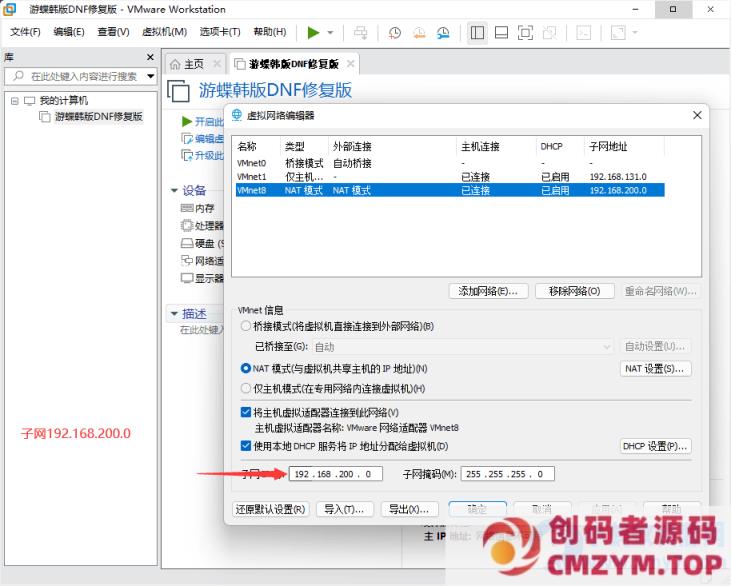Click the 网络适配器 device entry
The image size is (731, 586).
coord(202,261)
